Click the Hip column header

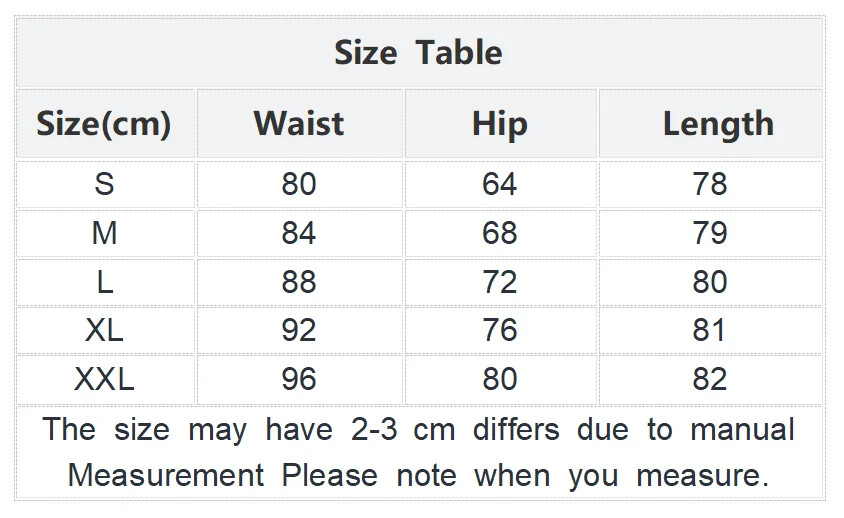[x=500, y=124]
